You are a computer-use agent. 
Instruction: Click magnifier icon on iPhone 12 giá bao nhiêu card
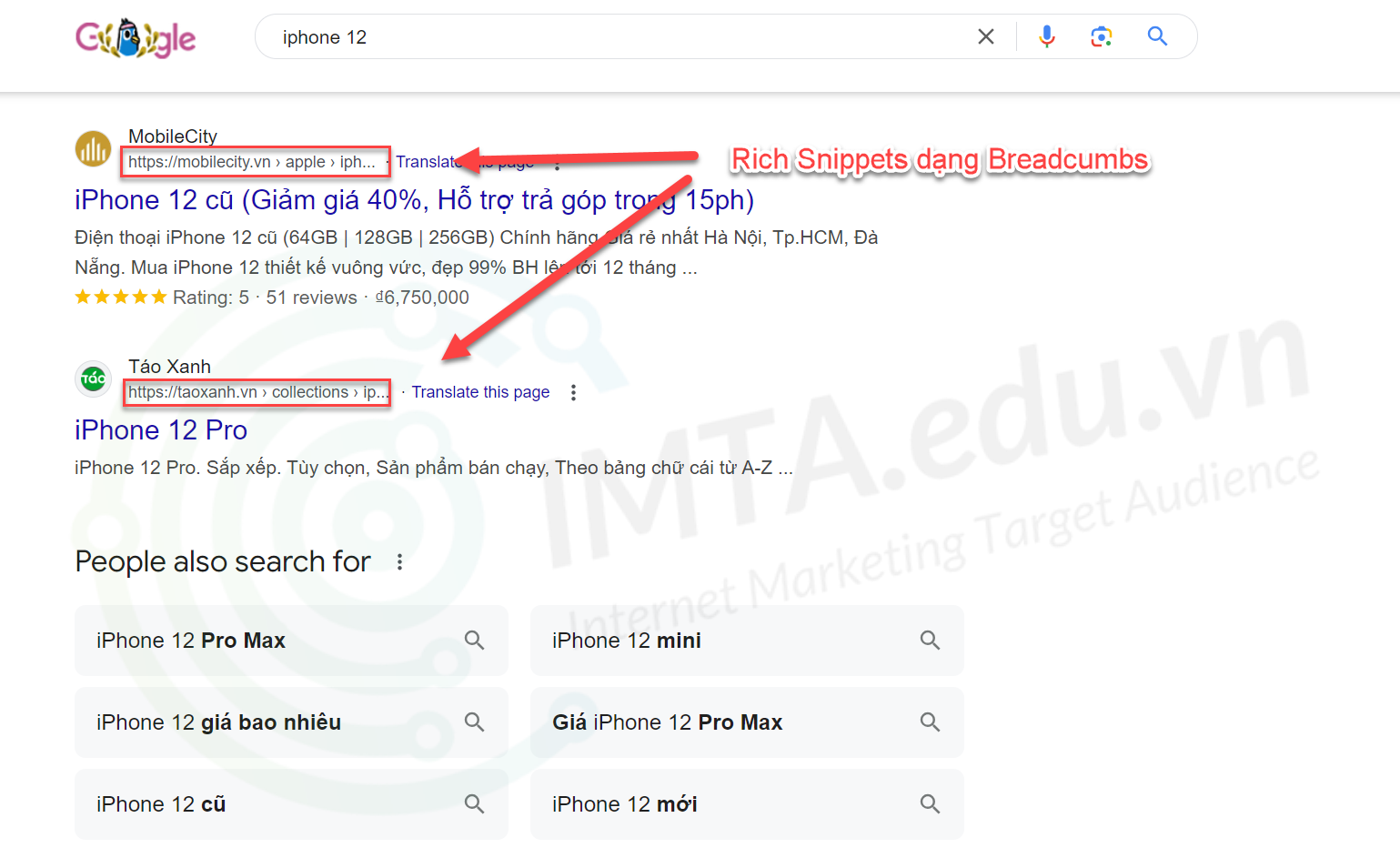[x=474, y=722]
